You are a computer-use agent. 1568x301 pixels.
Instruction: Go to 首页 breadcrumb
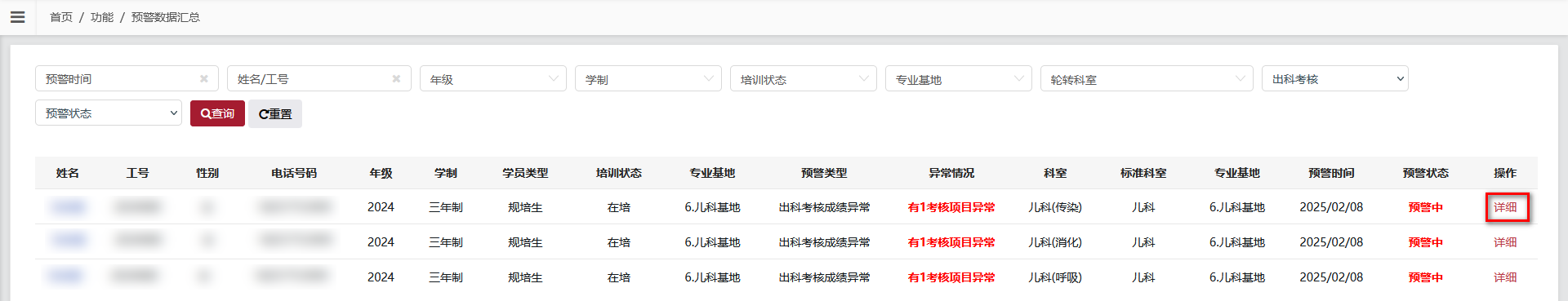[61, 17]
